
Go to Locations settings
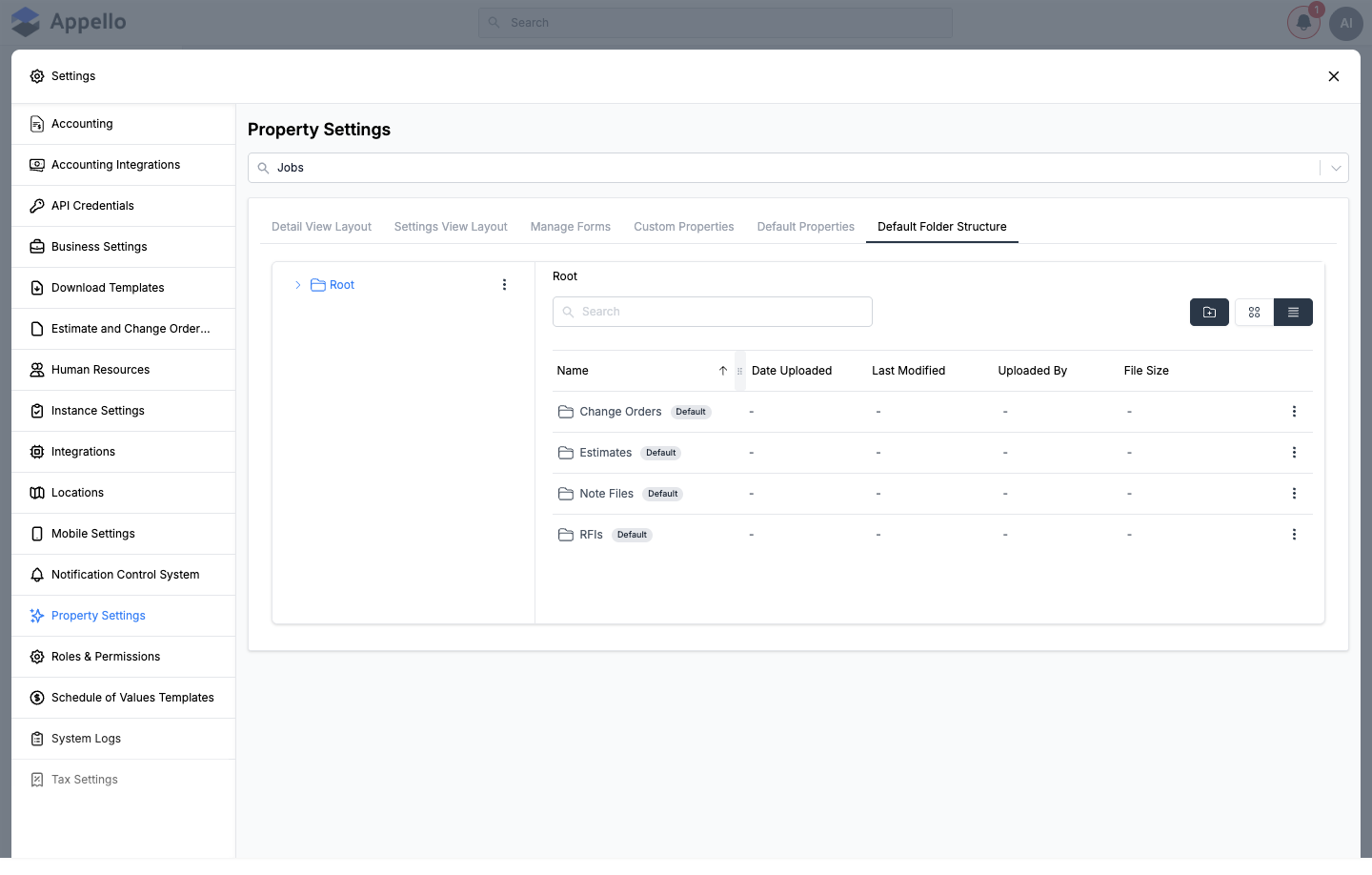click(124, 493)
